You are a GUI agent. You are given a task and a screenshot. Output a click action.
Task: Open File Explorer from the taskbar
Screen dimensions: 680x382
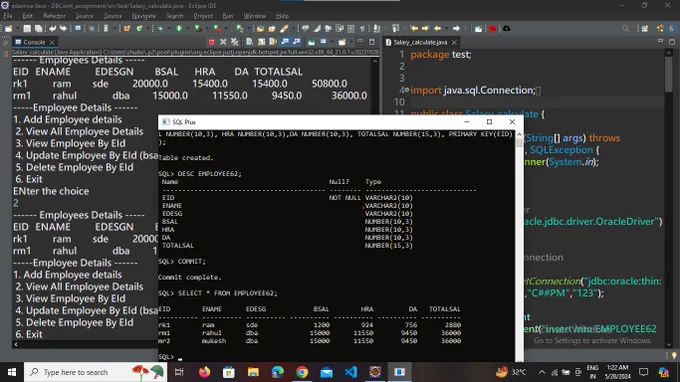tap(253, 372)
